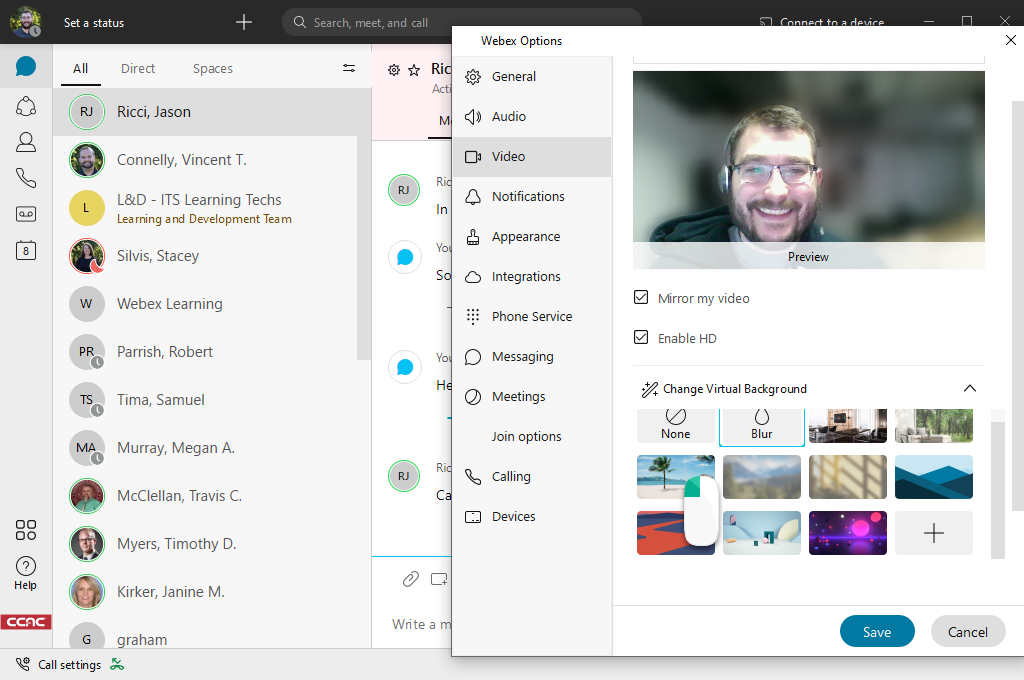Open the apps grid icon in the navigation rail

[25, 530]
